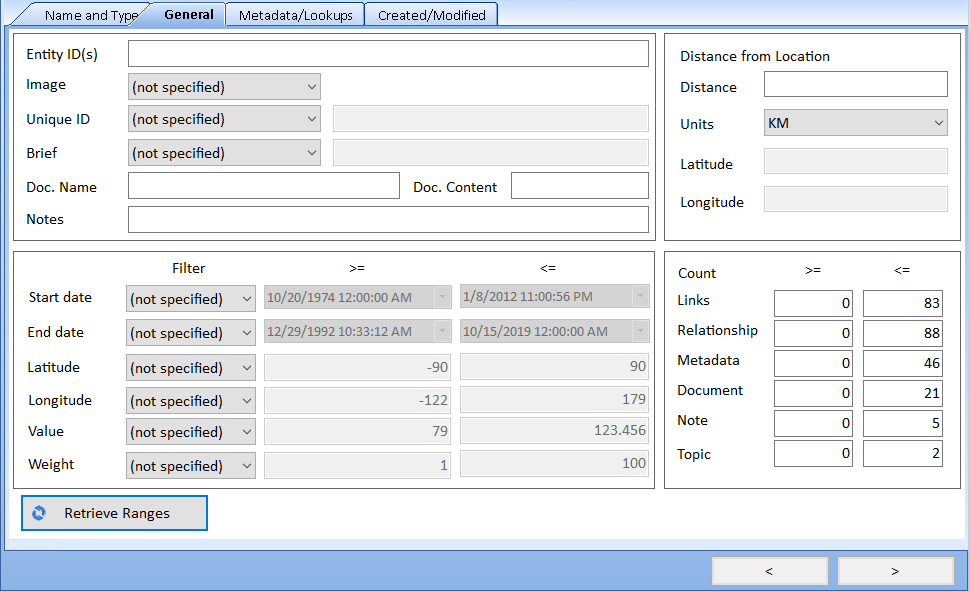The height and width of the screenshot is (592, 970).
Task: Click the previous page < button
Action: pos(770,571)
